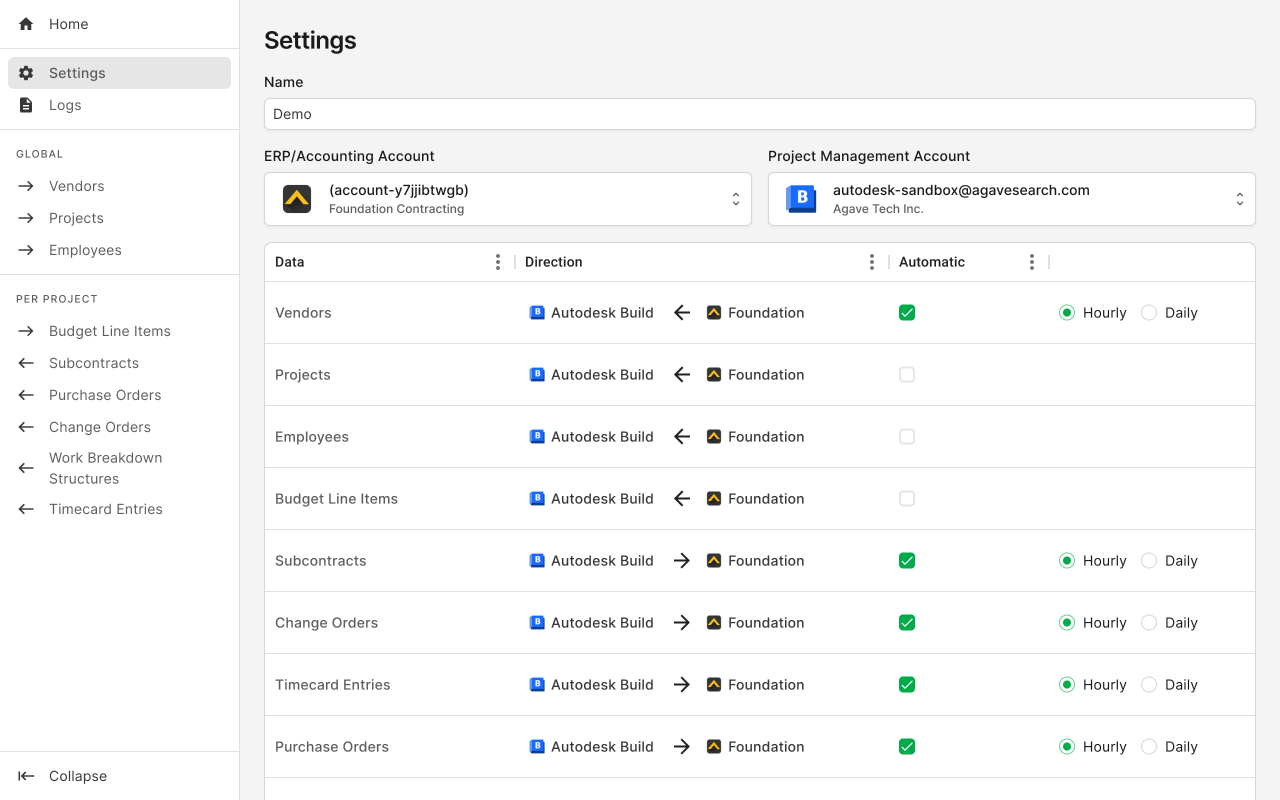Collapse the sidebar with the Collapse button
Viewport: 1280px width, 800px height.
(119, 776)
